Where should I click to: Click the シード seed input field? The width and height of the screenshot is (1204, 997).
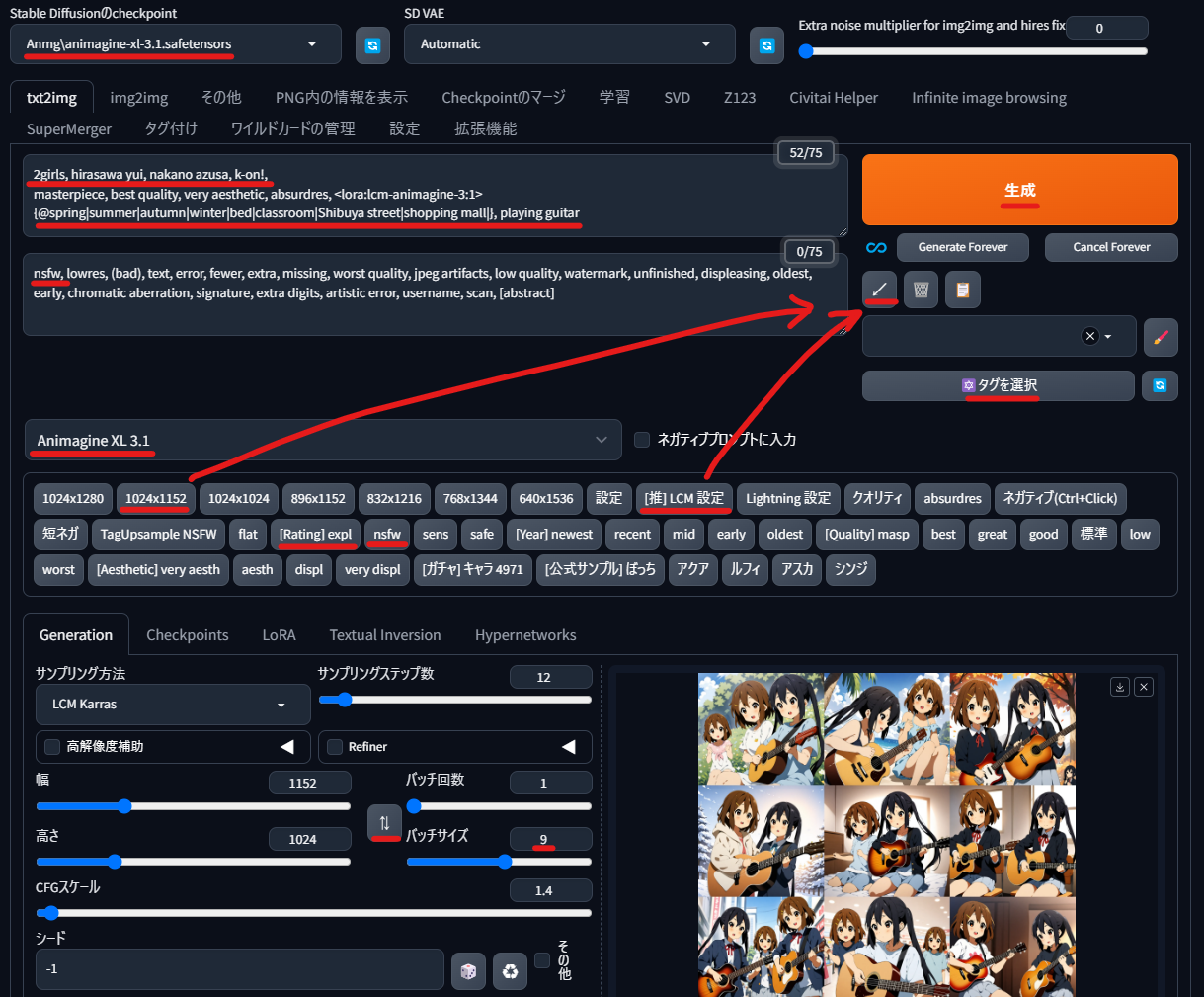tap(240, 969)
